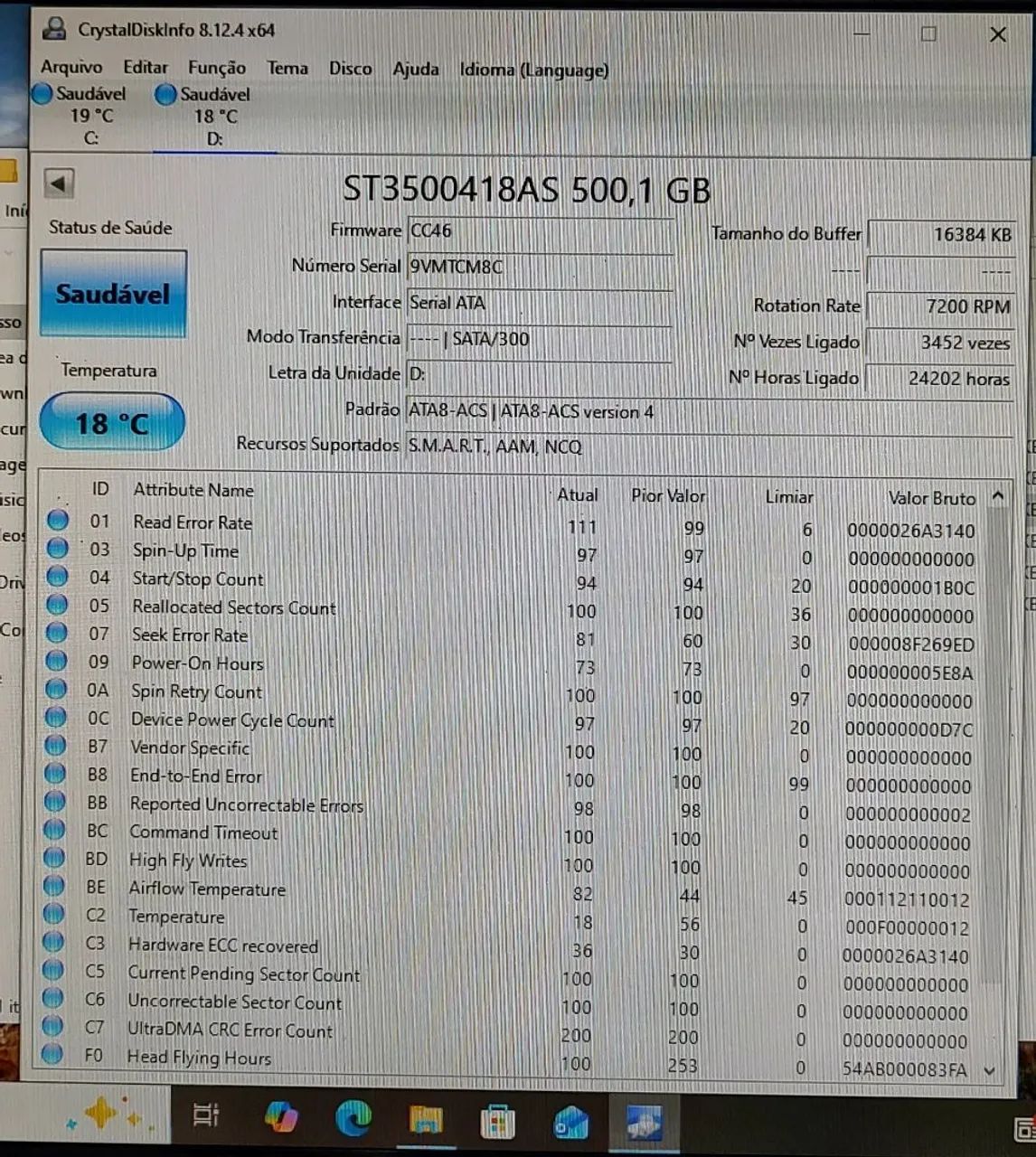Click status circle for Current Pending Sector Count
This screenshot has height=1157, width=1036.
coord(53,969)
